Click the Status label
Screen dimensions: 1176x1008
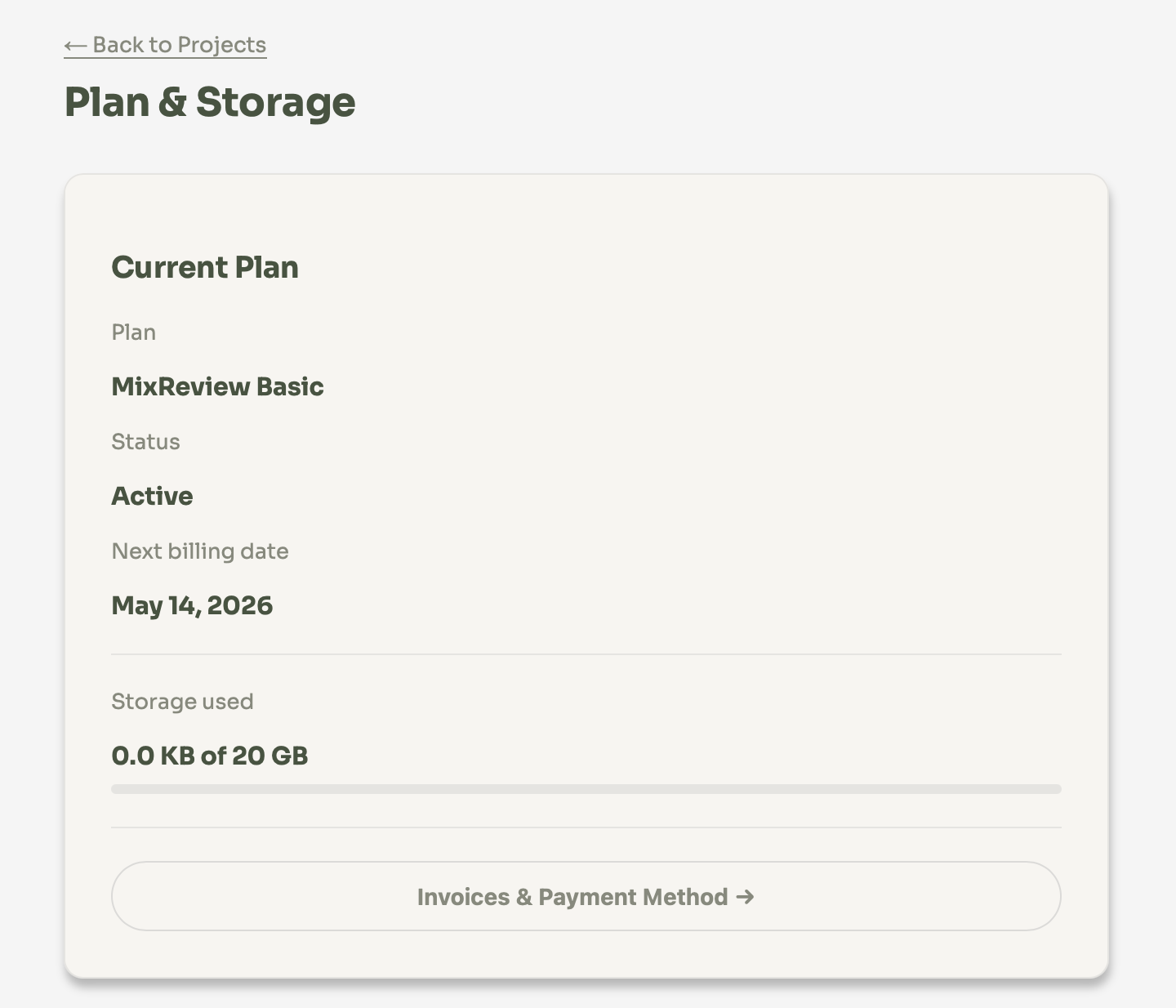[145, 442]
